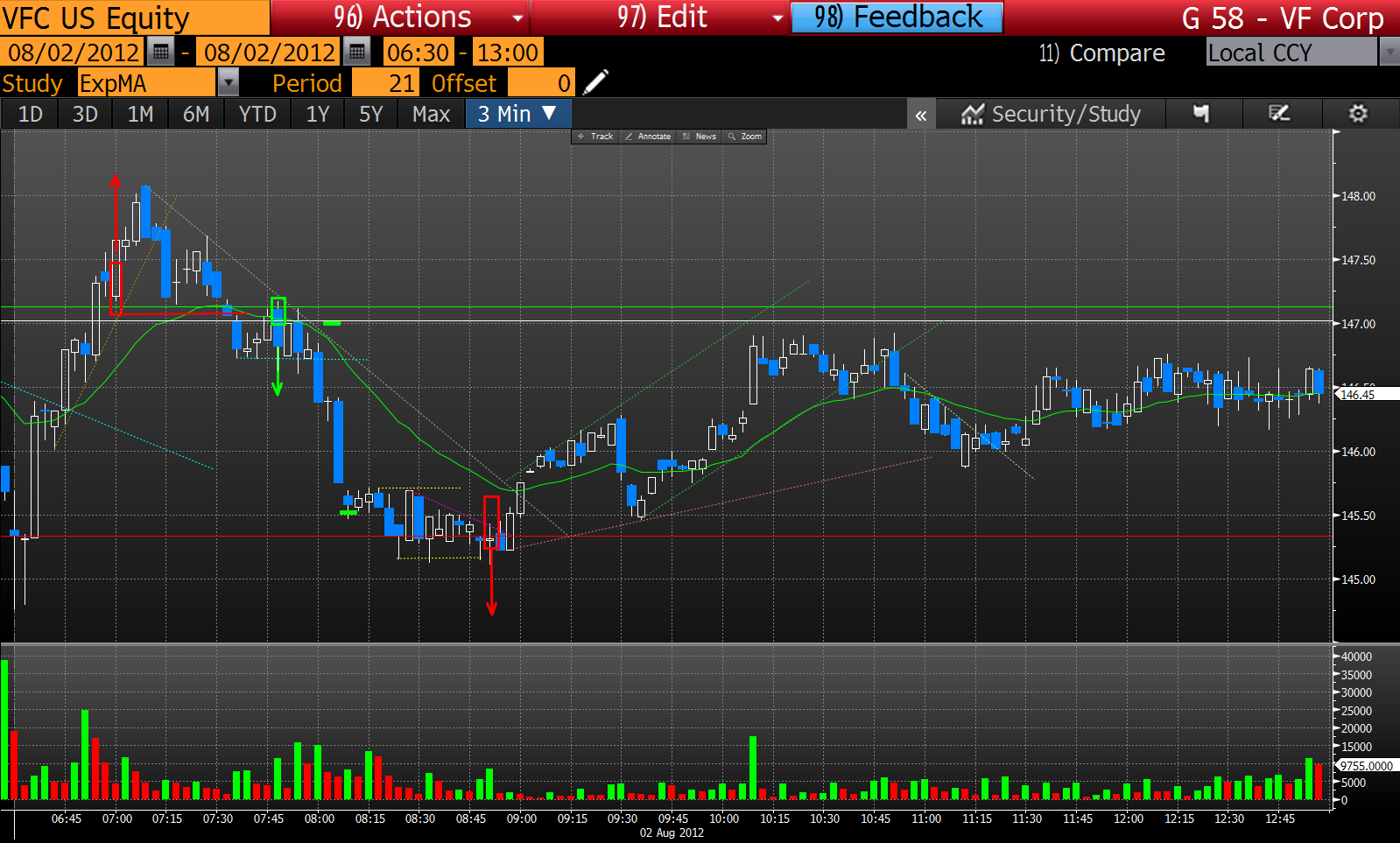Click the News button label
Image resolution: width=1400 pixels, height=843 pixels.
(x=706, y=137)
